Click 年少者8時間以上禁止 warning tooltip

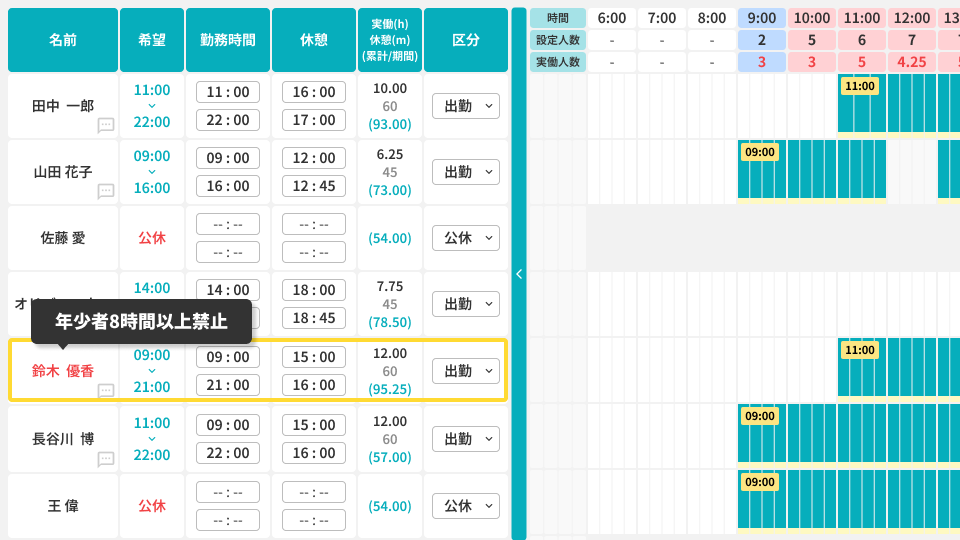point(141,321)
